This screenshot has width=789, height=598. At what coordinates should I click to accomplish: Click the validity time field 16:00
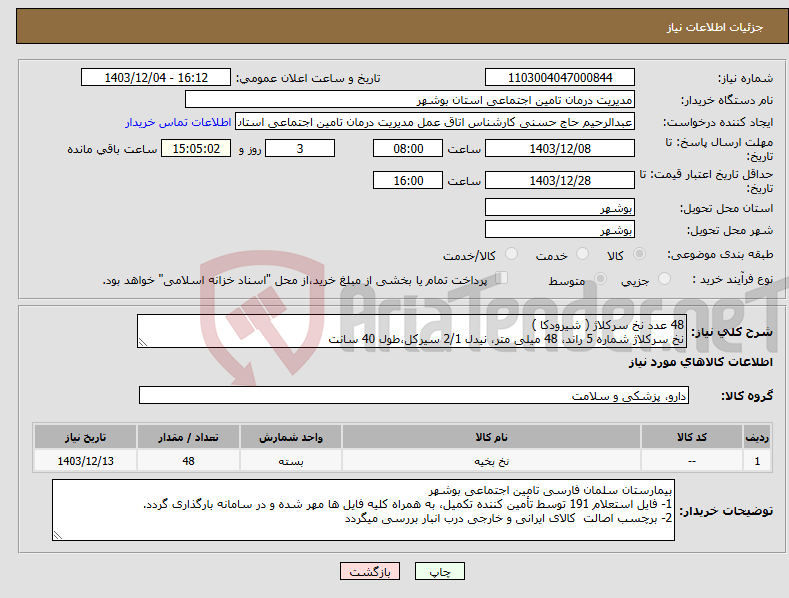tap(408, 180)
